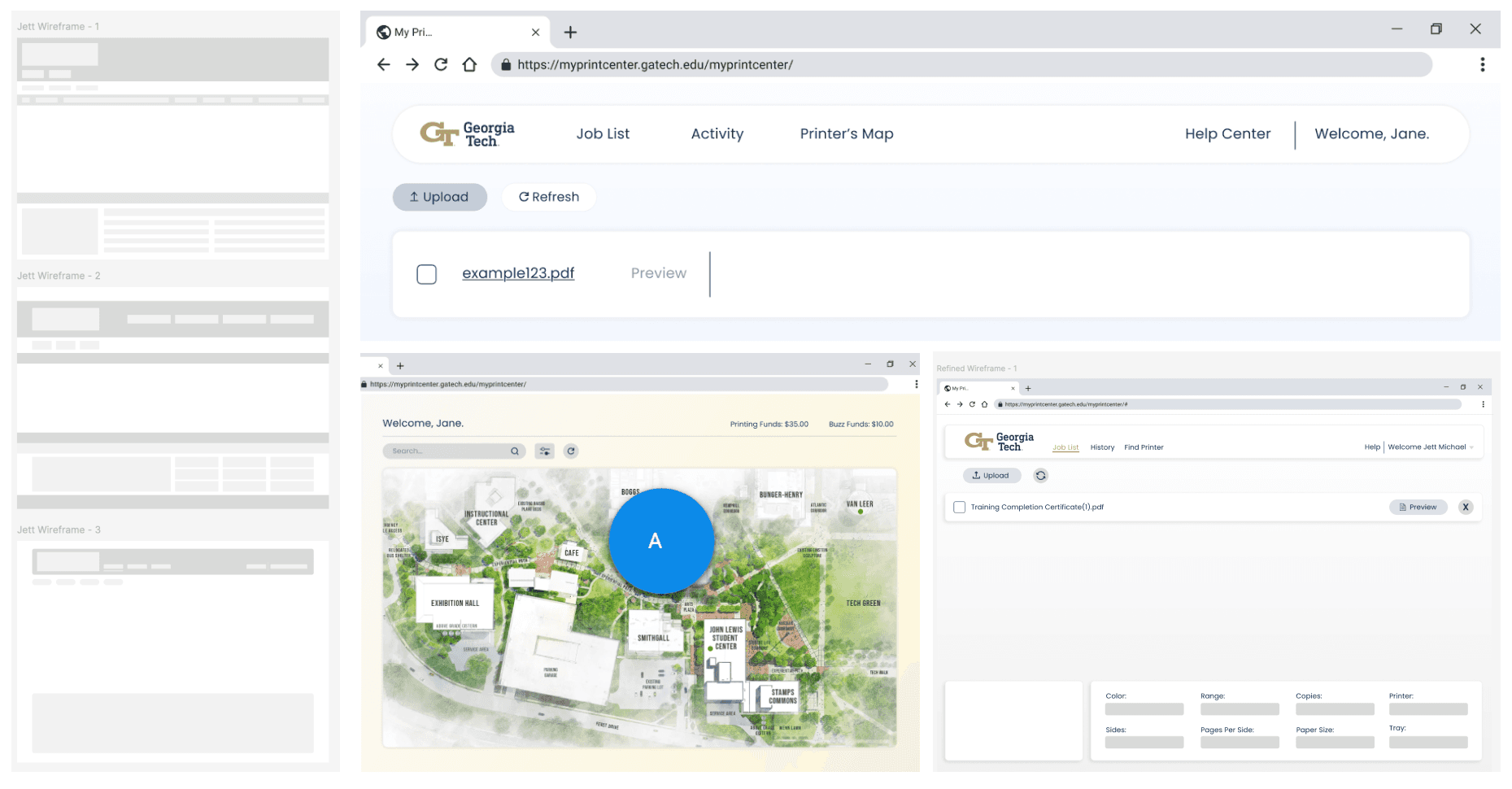Click the Preview button with the document icon
The width and height of the screenshot is (1512, 789).
click(1418, 508)
